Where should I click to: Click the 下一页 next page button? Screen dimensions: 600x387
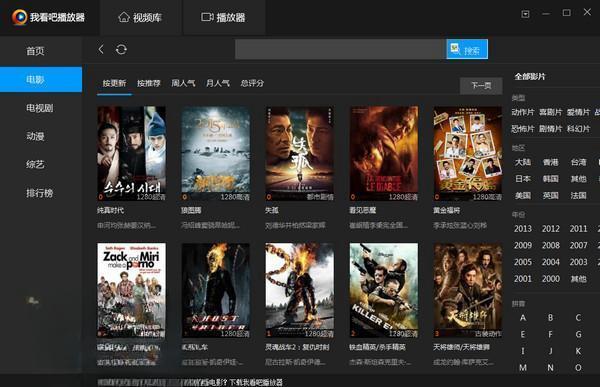(x=481, y=85)
